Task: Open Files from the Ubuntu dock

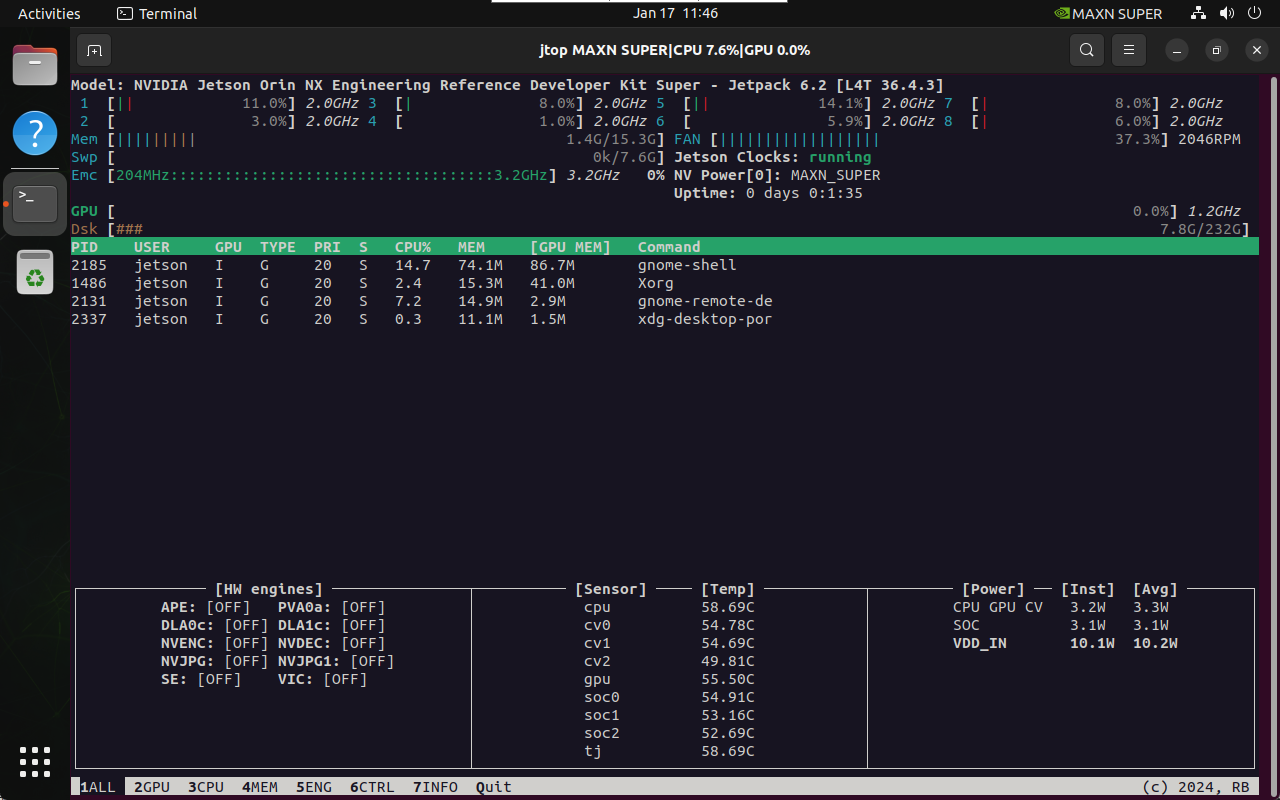Action: tap(35, 67)
